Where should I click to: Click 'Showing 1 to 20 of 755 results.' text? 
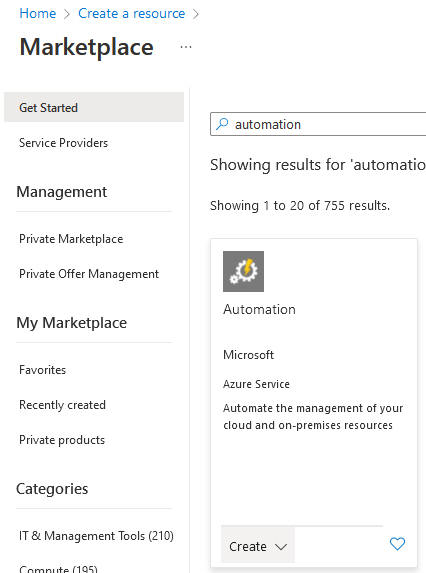pyautogui.click(x=300, y=205)
